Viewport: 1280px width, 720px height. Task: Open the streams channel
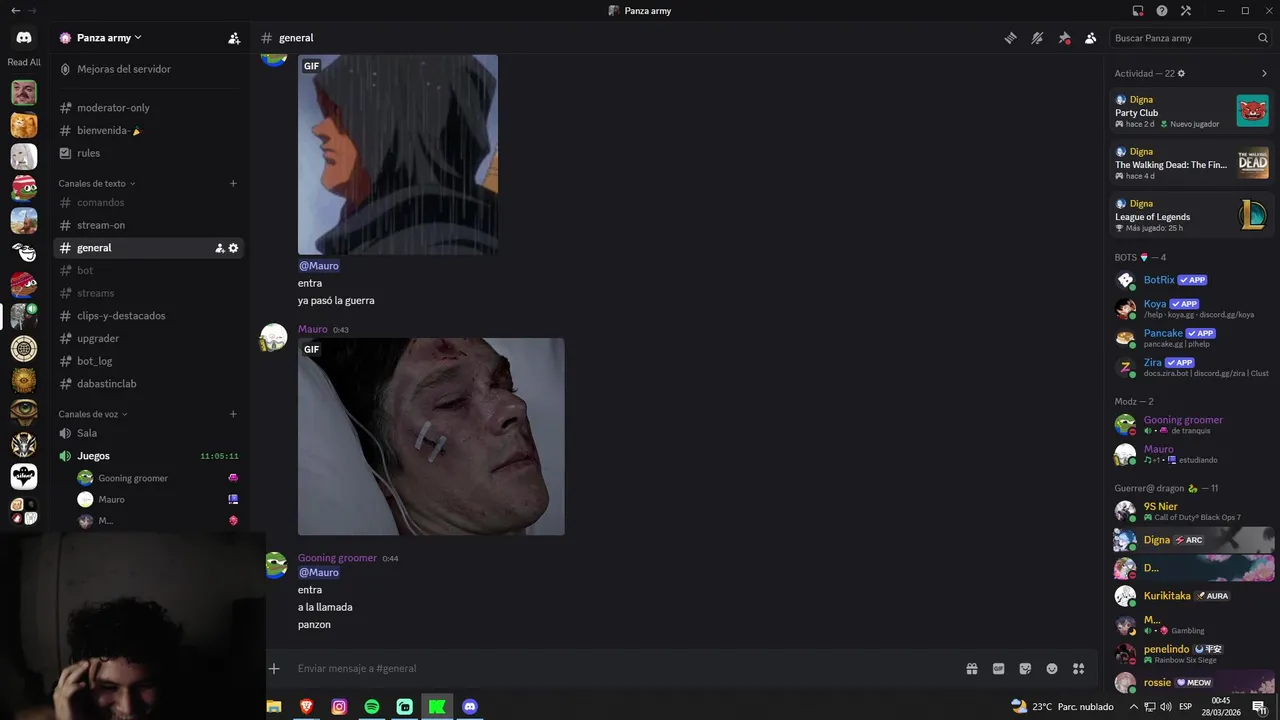tap(150, 293)
